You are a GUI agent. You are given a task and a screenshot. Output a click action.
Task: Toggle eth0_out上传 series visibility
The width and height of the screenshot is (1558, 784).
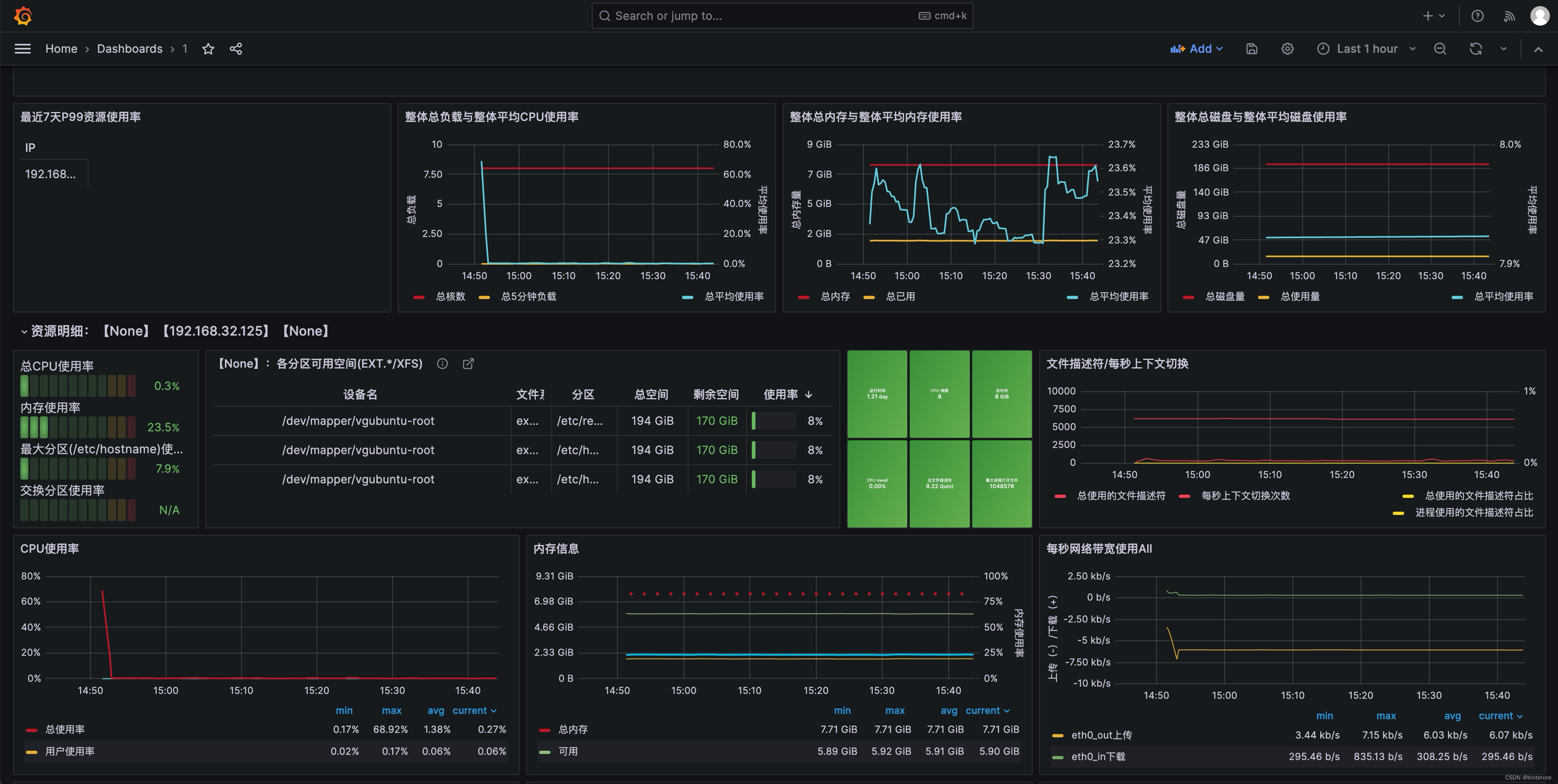pos(1101,735)
